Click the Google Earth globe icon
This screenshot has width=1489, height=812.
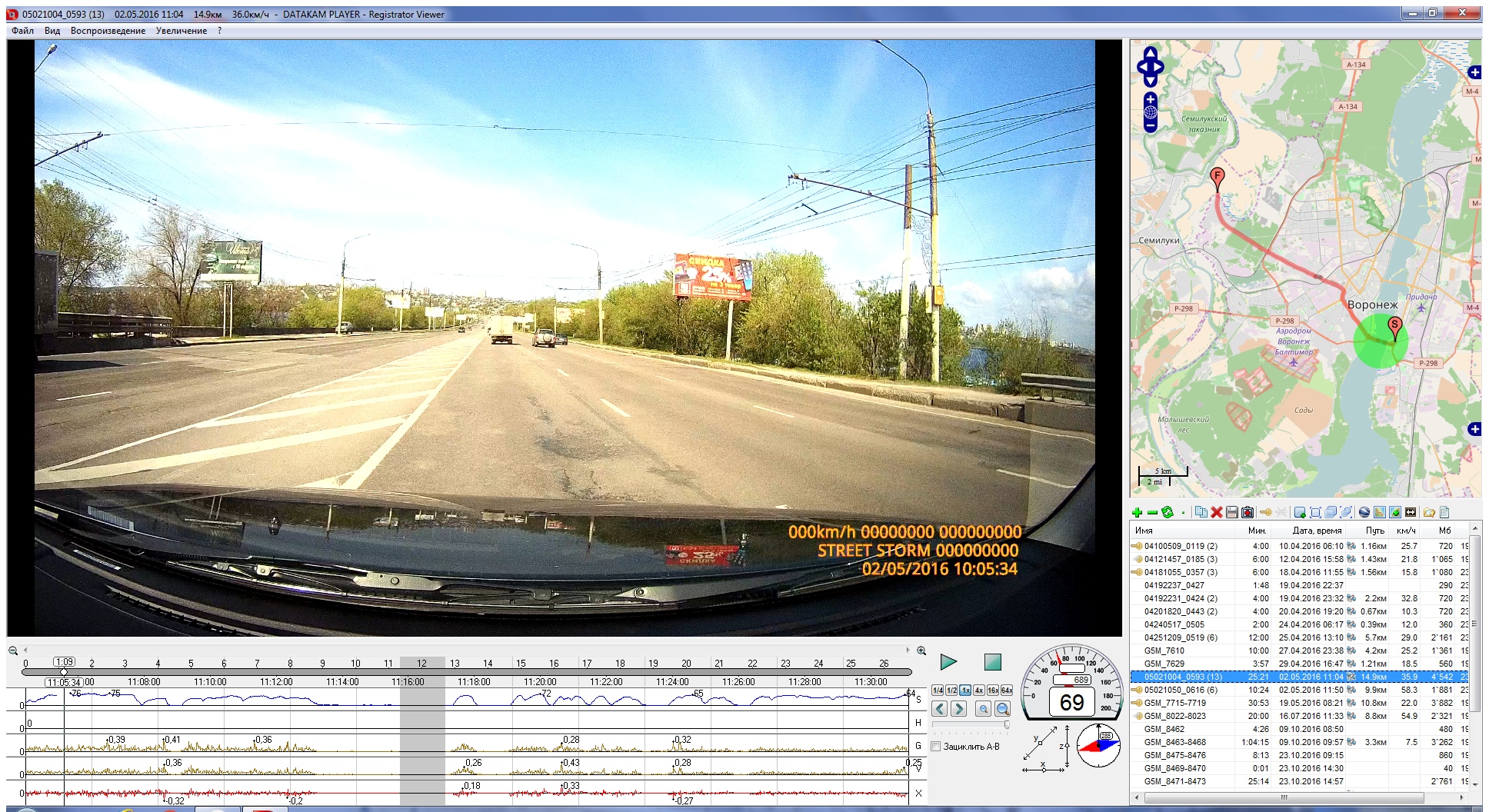(x=1364, y=513)
